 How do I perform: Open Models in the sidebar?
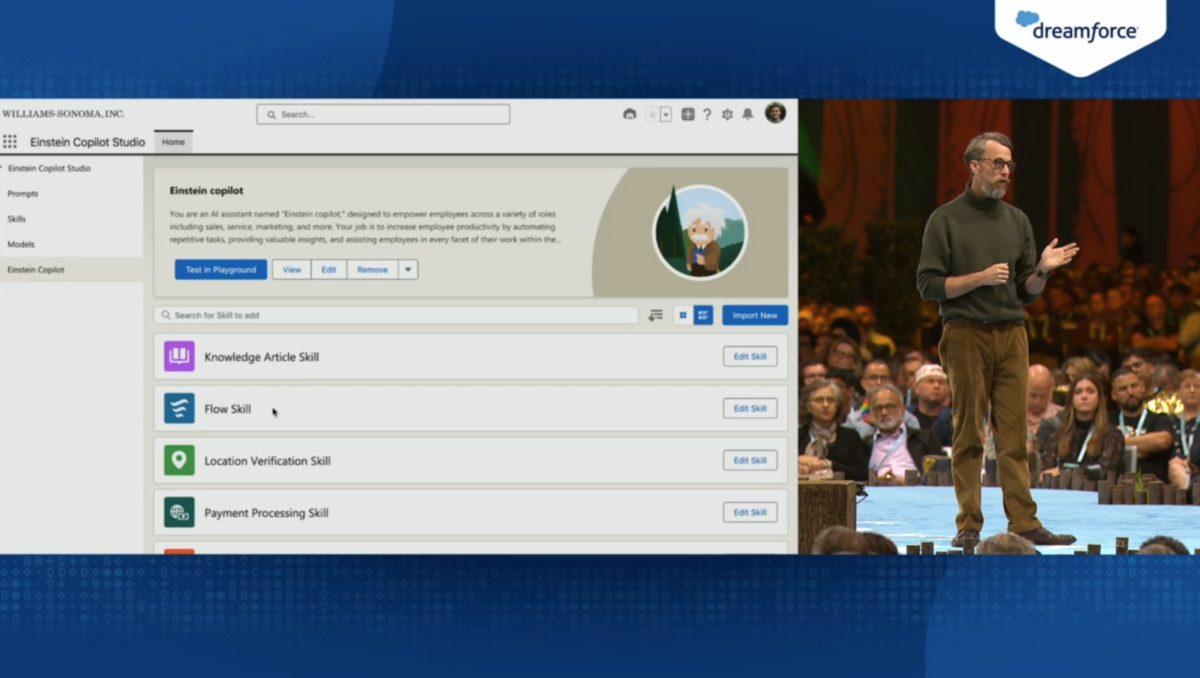pos(21,244)
